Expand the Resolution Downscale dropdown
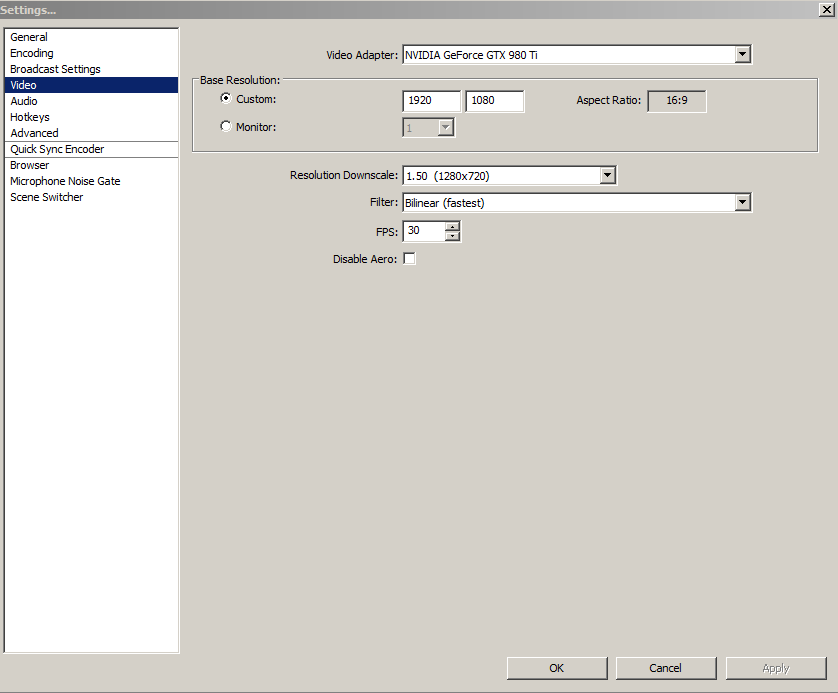Viewport: 838px width, 693px height. pos(608,175)
